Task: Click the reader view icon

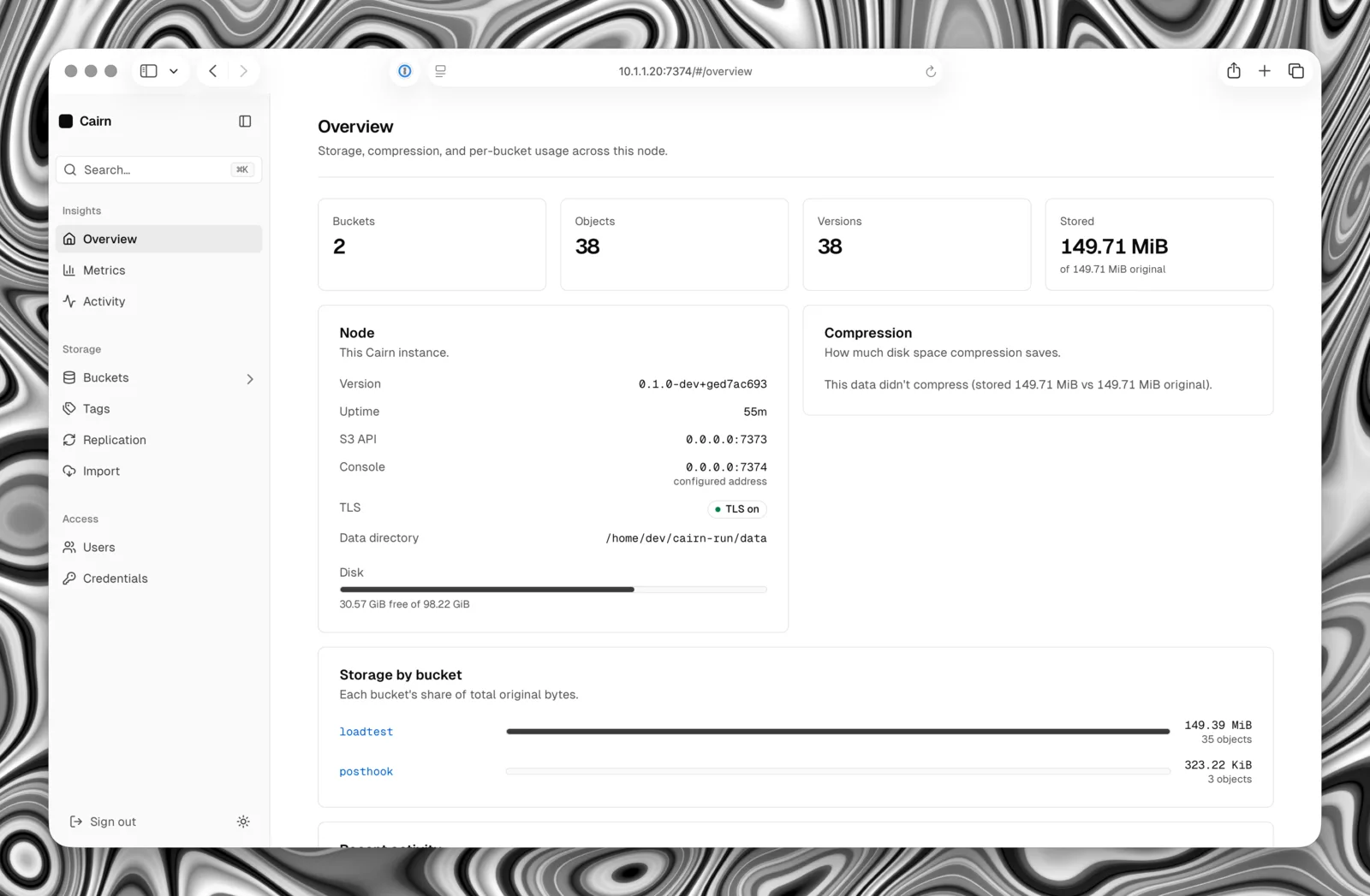Action: pyautogui.click(x=440, y=71)
